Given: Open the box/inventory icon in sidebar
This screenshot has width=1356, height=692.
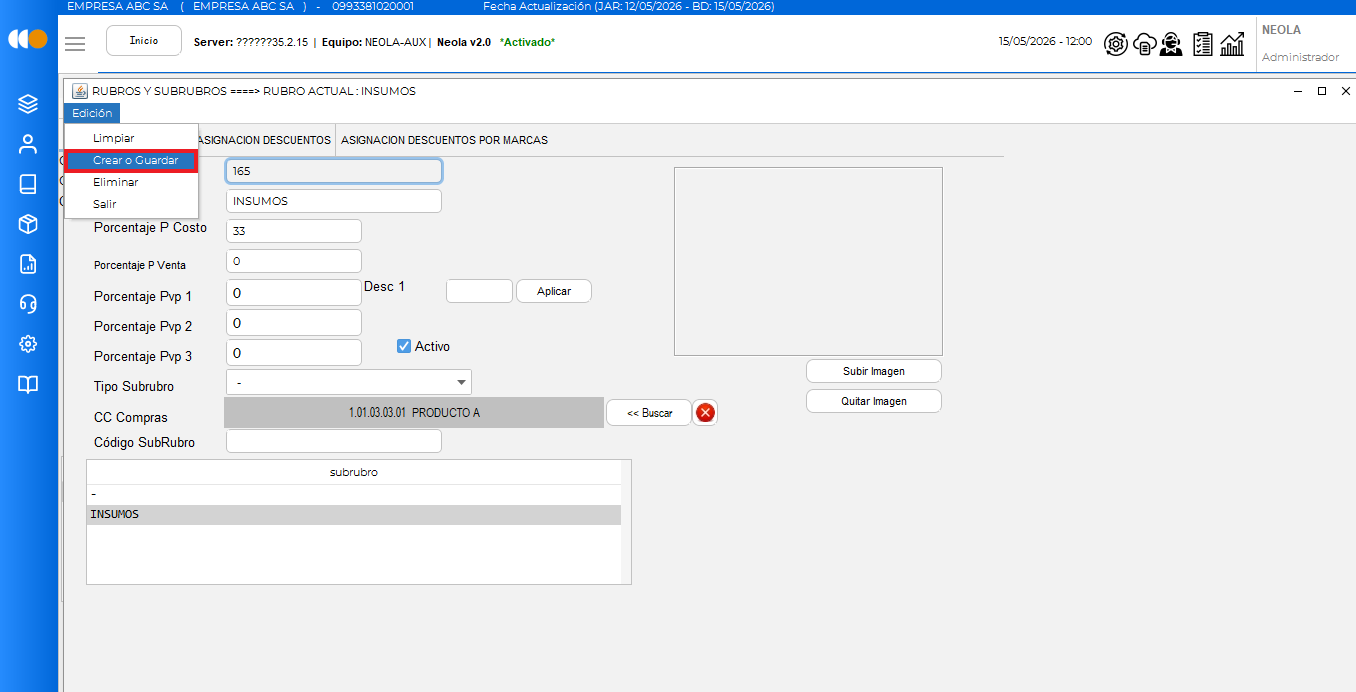Looking at the screenshot, I should point(28,224).
